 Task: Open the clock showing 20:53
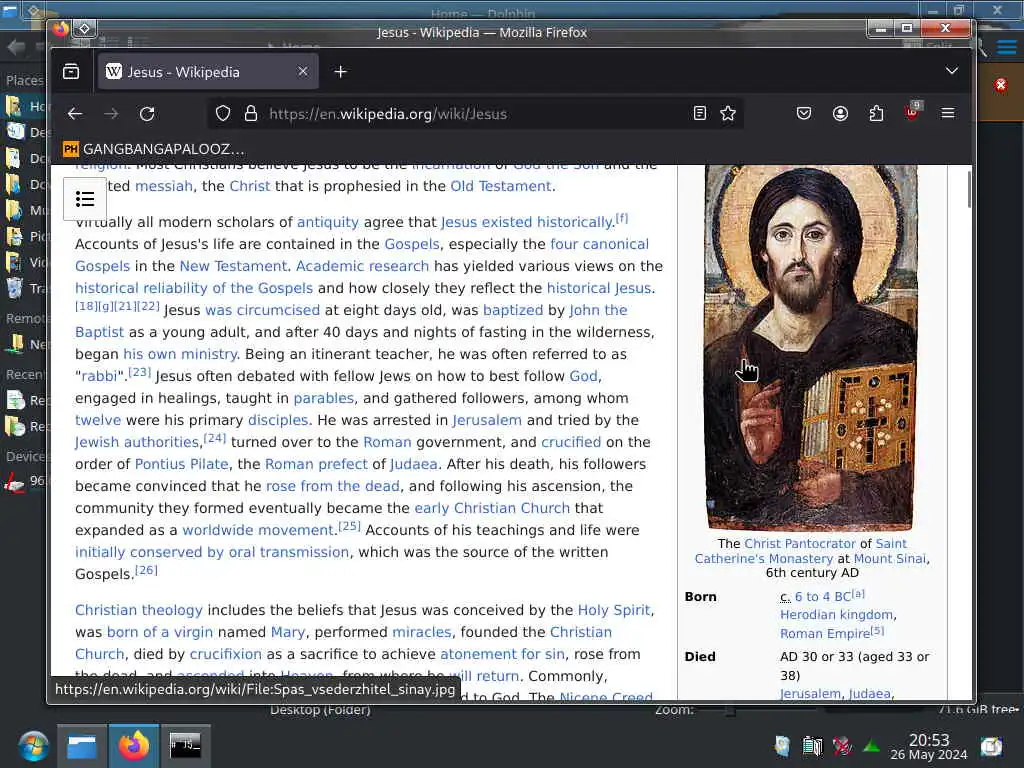click(x=929, y=746)
